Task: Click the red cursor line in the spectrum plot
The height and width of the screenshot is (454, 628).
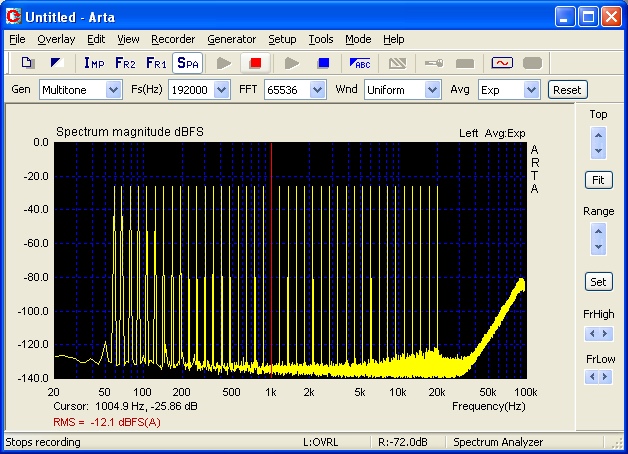Action: point(271,260)
